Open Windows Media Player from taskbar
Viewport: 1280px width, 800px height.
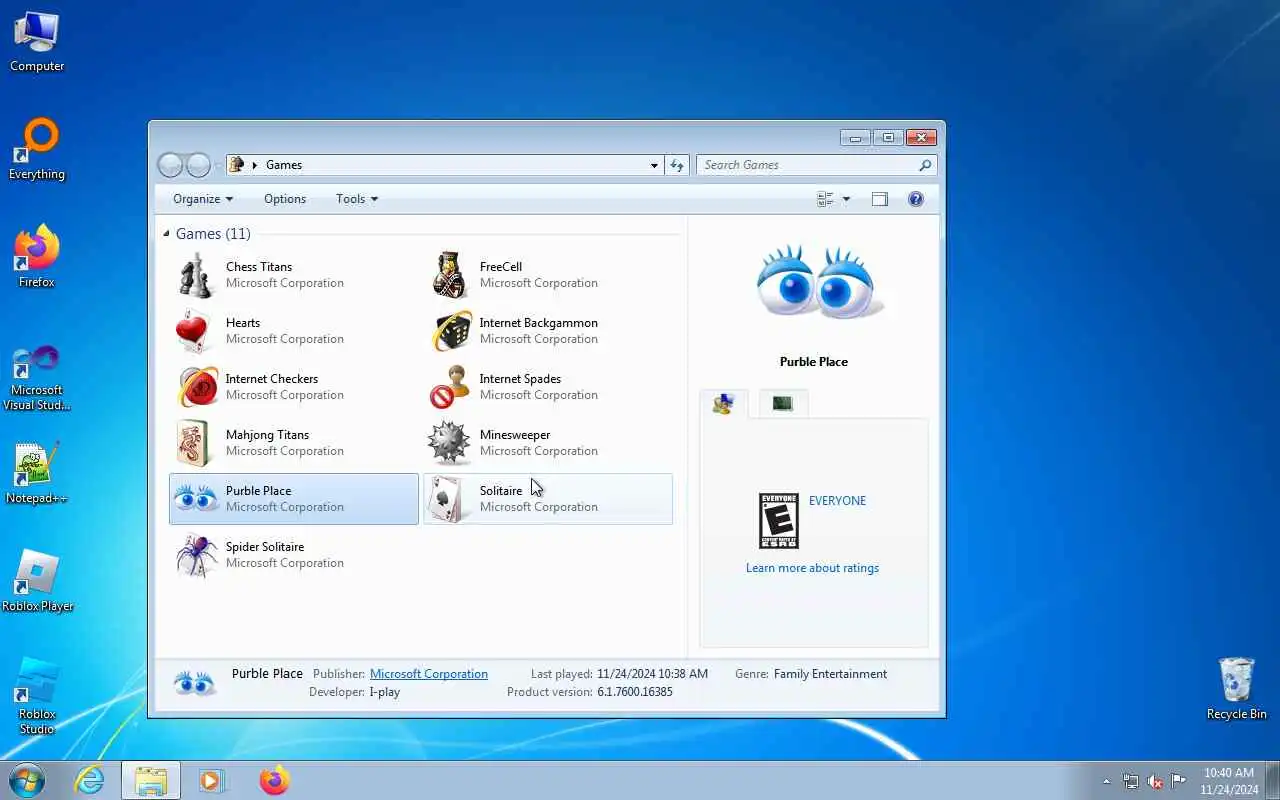click(212, 780)
